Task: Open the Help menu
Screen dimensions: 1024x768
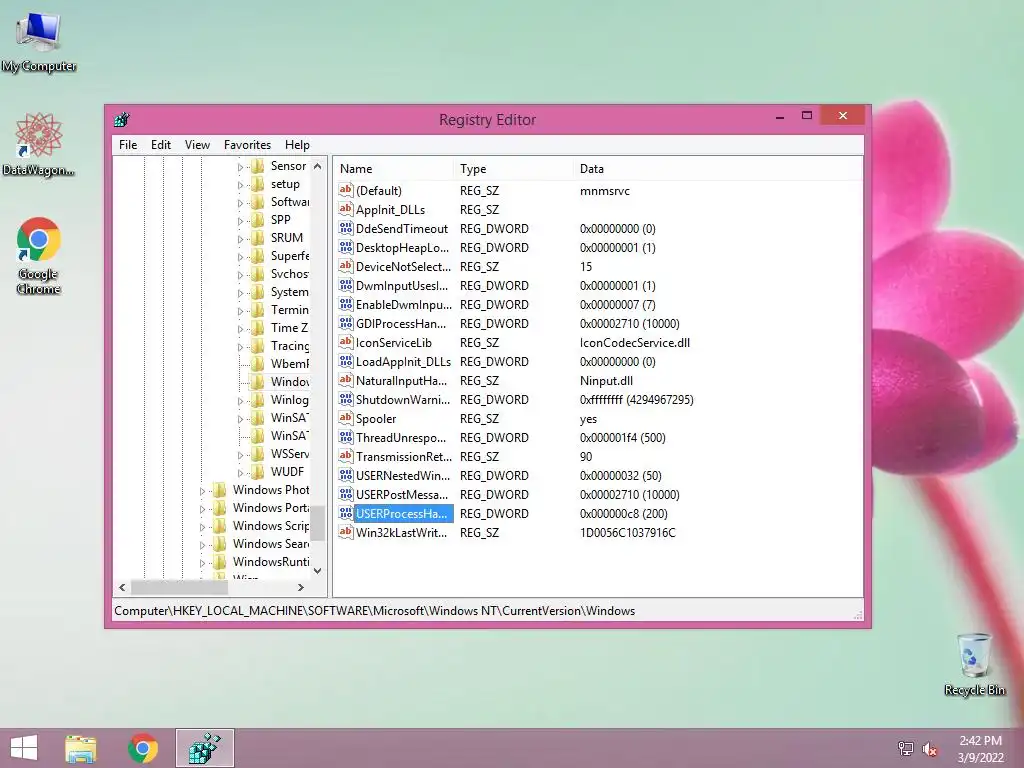Action: (x=297, y=145)
